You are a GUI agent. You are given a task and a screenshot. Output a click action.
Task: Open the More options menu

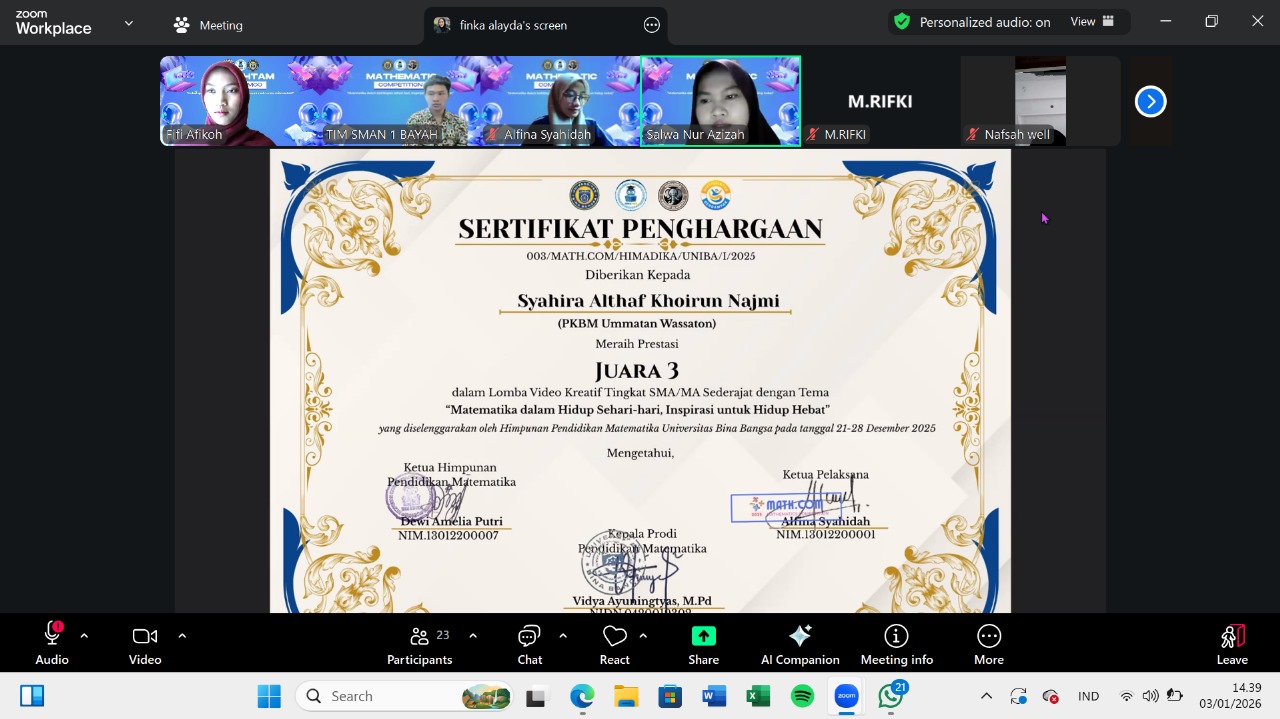click(x=988, y=644)
